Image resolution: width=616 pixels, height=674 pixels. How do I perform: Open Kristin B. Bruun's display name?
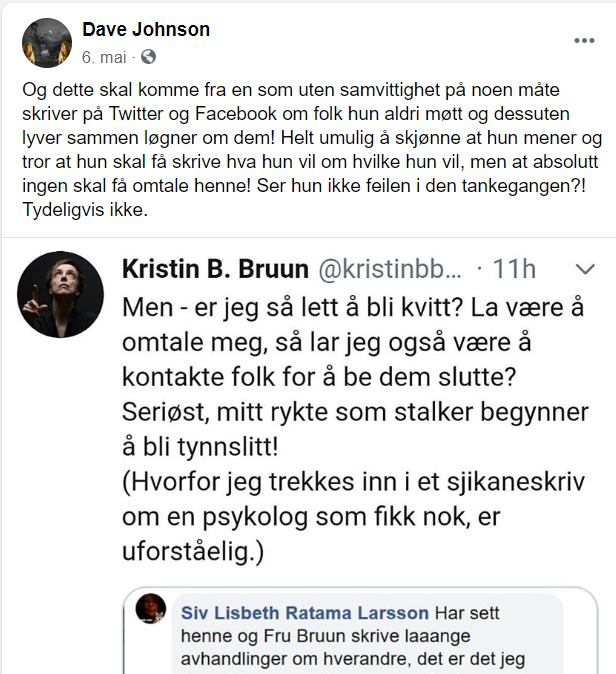click(215, 269)
